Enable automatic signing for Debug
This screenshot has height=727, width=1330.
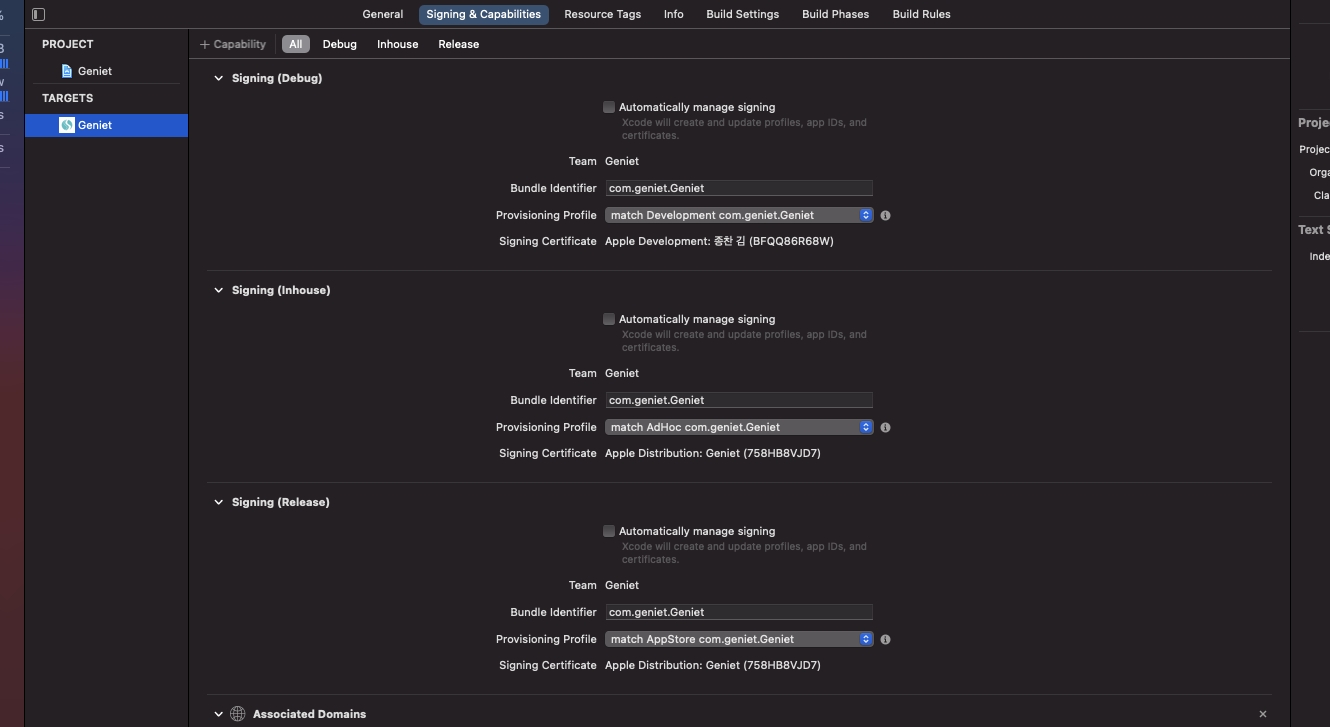tap(609, 107)
